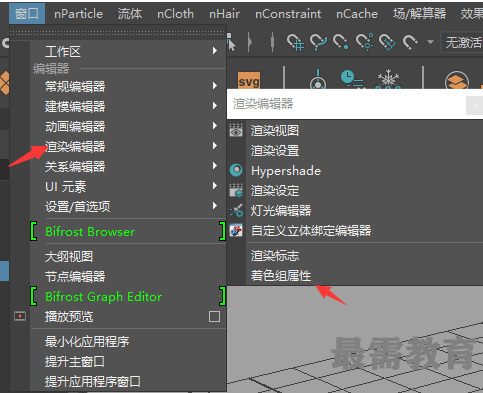This screenshot has width=483, height=393.
Task: Enable the snap to points magnet icon
Action: 341,42
